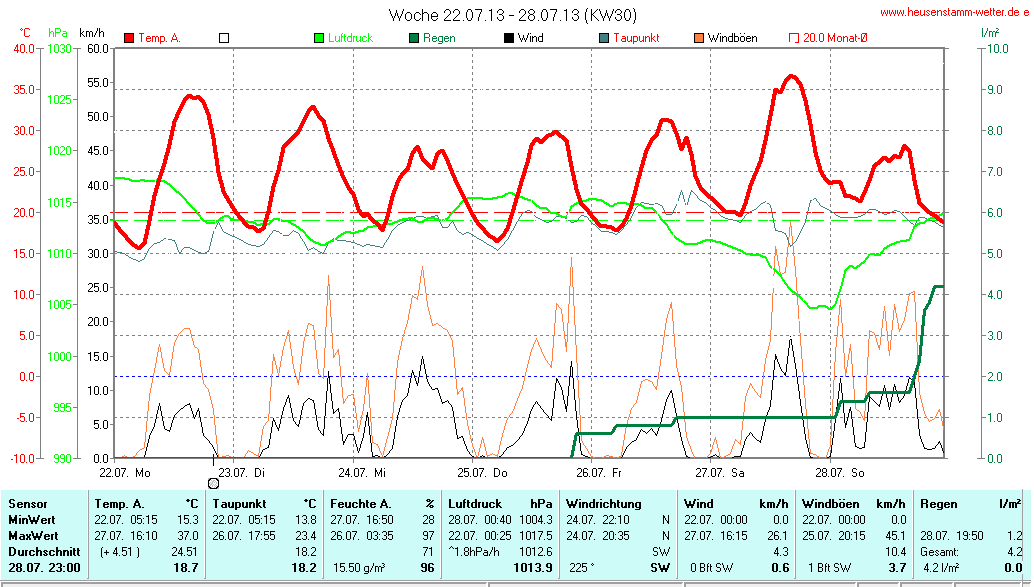Click the teal Taupunkt legend swatch
Screen dimensions: 1034x587
point(604,38)
